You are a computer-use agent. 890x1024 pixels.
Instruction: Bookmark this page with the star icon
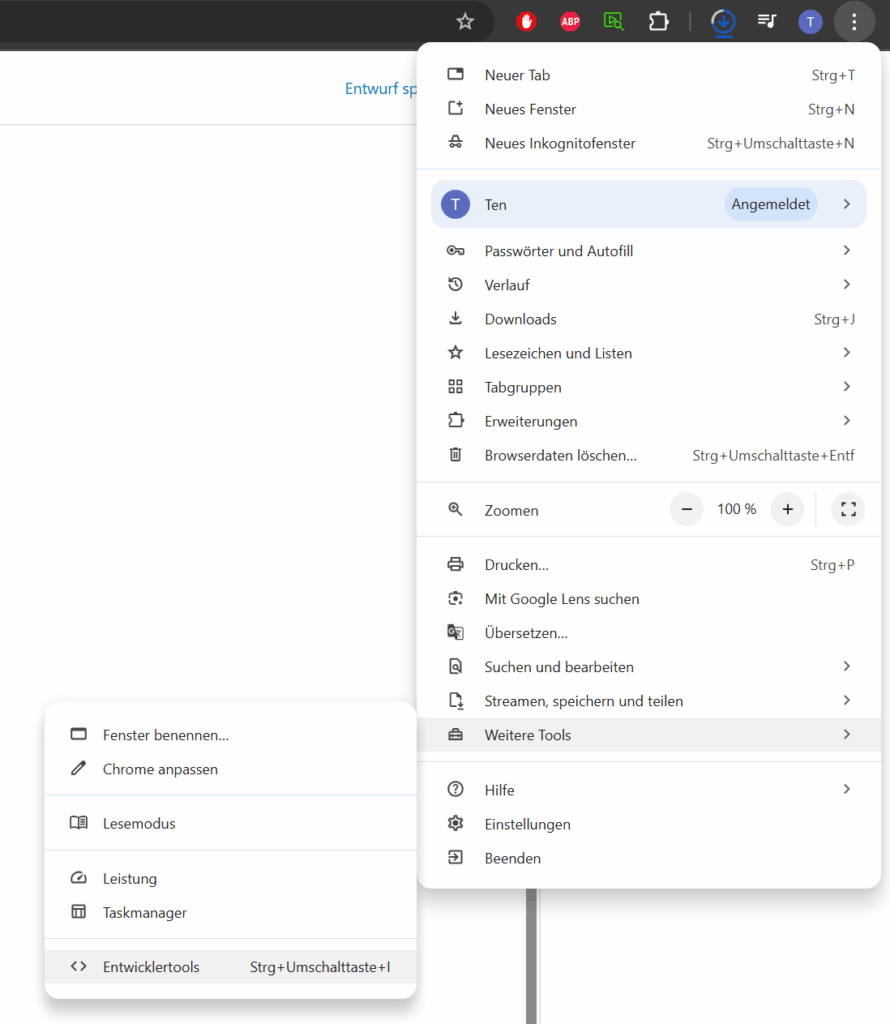click(x=465, y=22)
